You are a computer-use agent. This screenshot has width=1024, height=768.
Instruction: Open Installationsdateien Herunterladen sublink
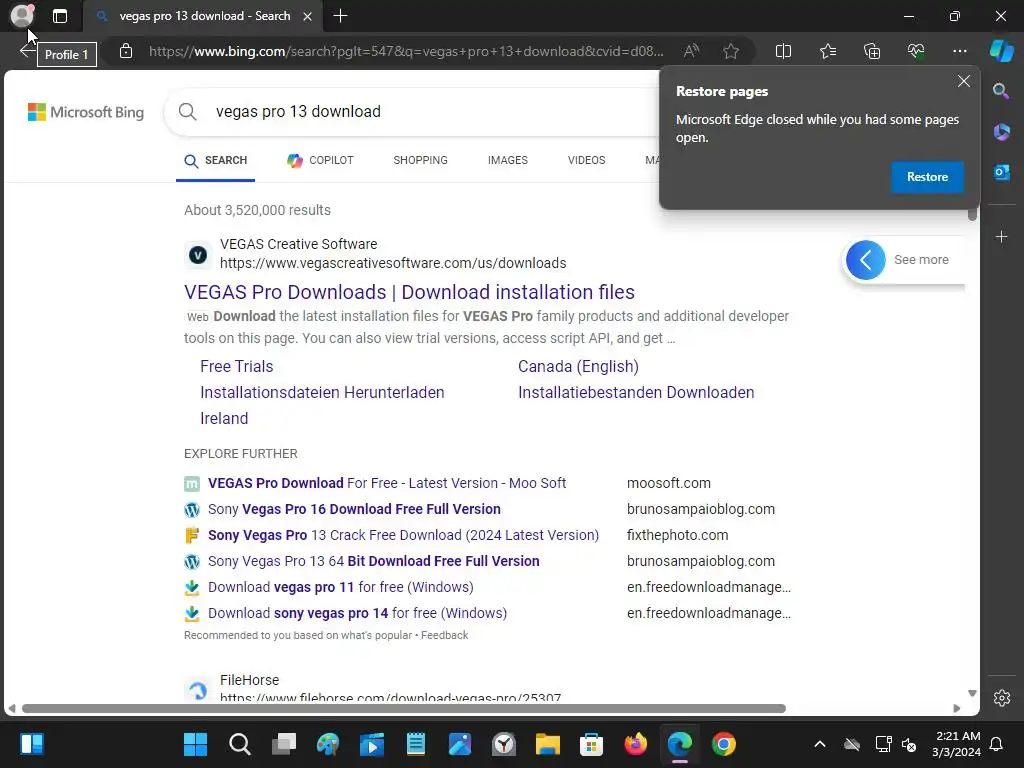click(x=322, y=392)
